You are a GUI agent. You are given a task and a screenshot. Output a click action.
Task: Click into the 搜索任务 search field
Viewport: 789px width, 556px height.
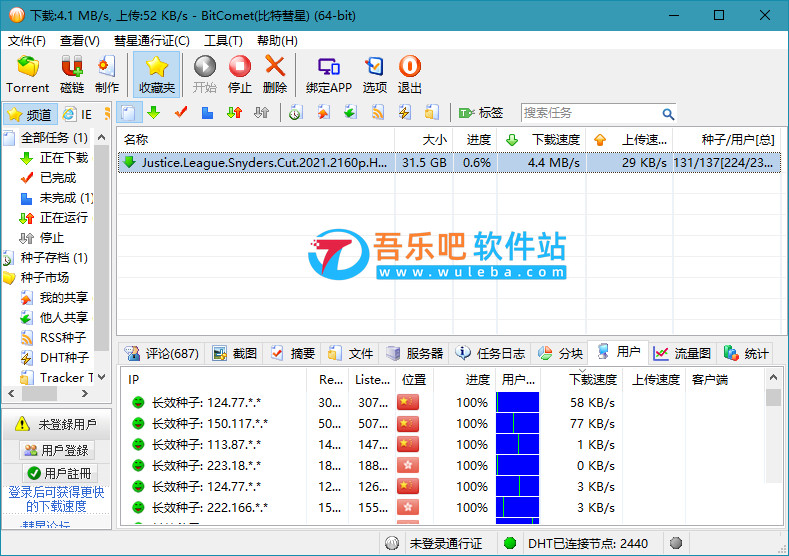click(x=591, y=113)
